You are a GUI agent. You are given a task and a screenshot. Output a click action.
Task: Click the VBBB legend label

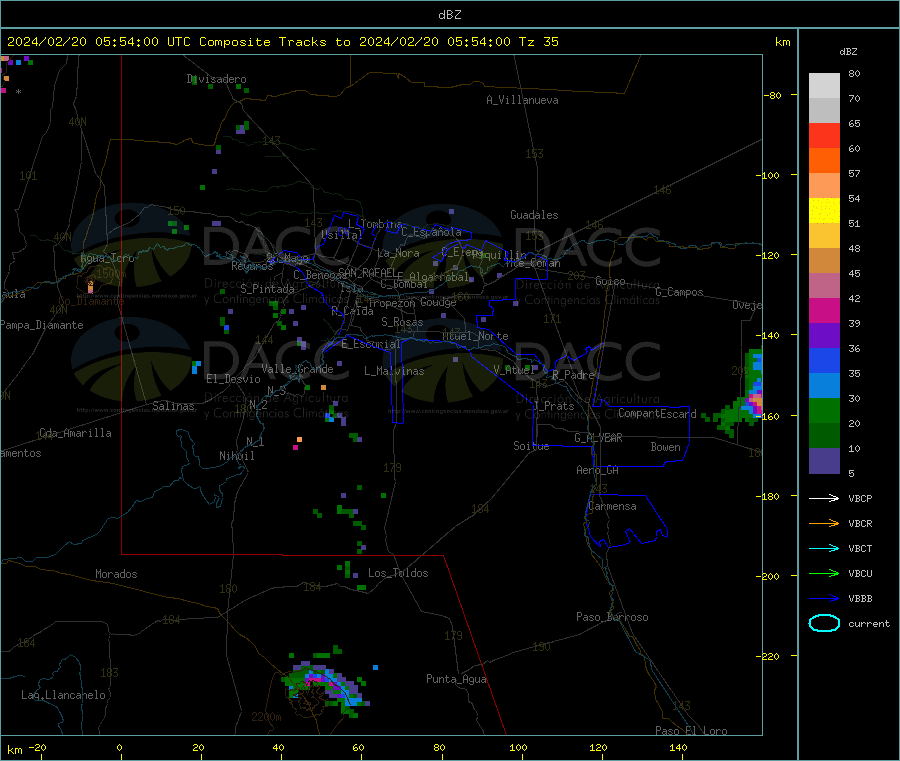860,599
